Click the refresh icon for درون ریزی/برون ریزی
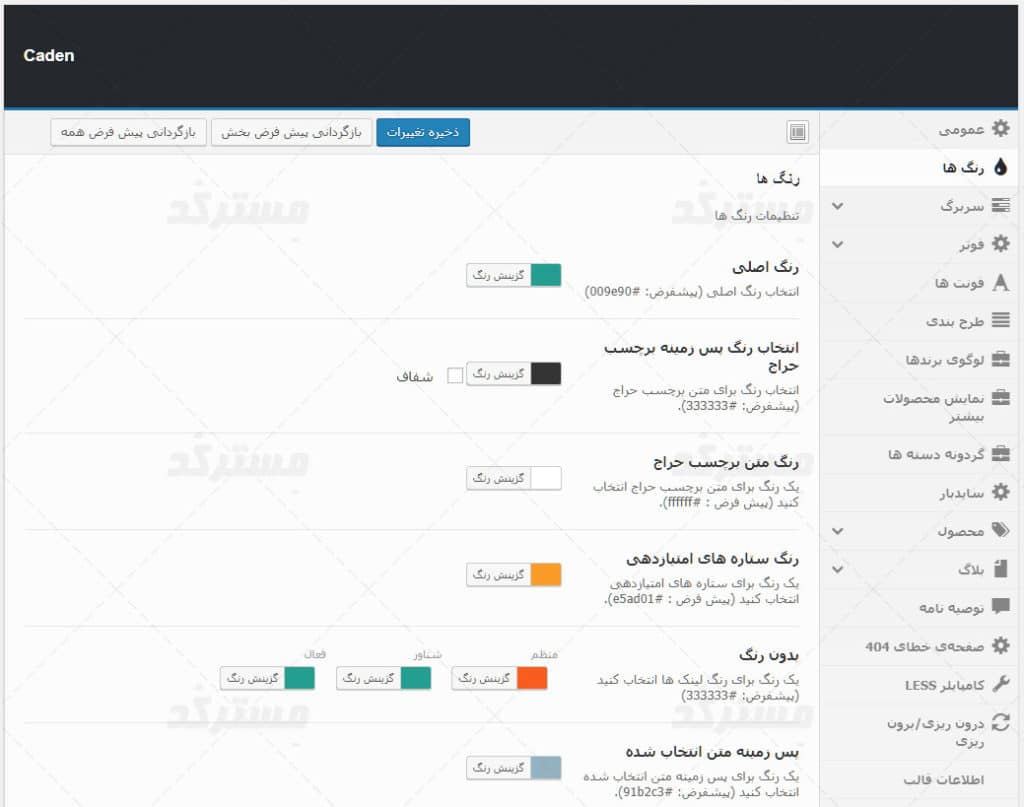1024x807 pixels. (x=1000, y=723)
